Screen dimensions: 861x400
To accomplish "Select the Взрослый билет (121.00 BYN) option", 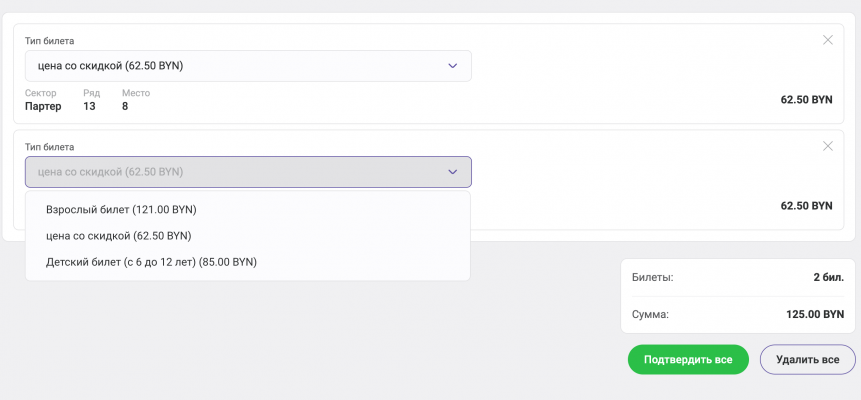I will coord(121,210).
